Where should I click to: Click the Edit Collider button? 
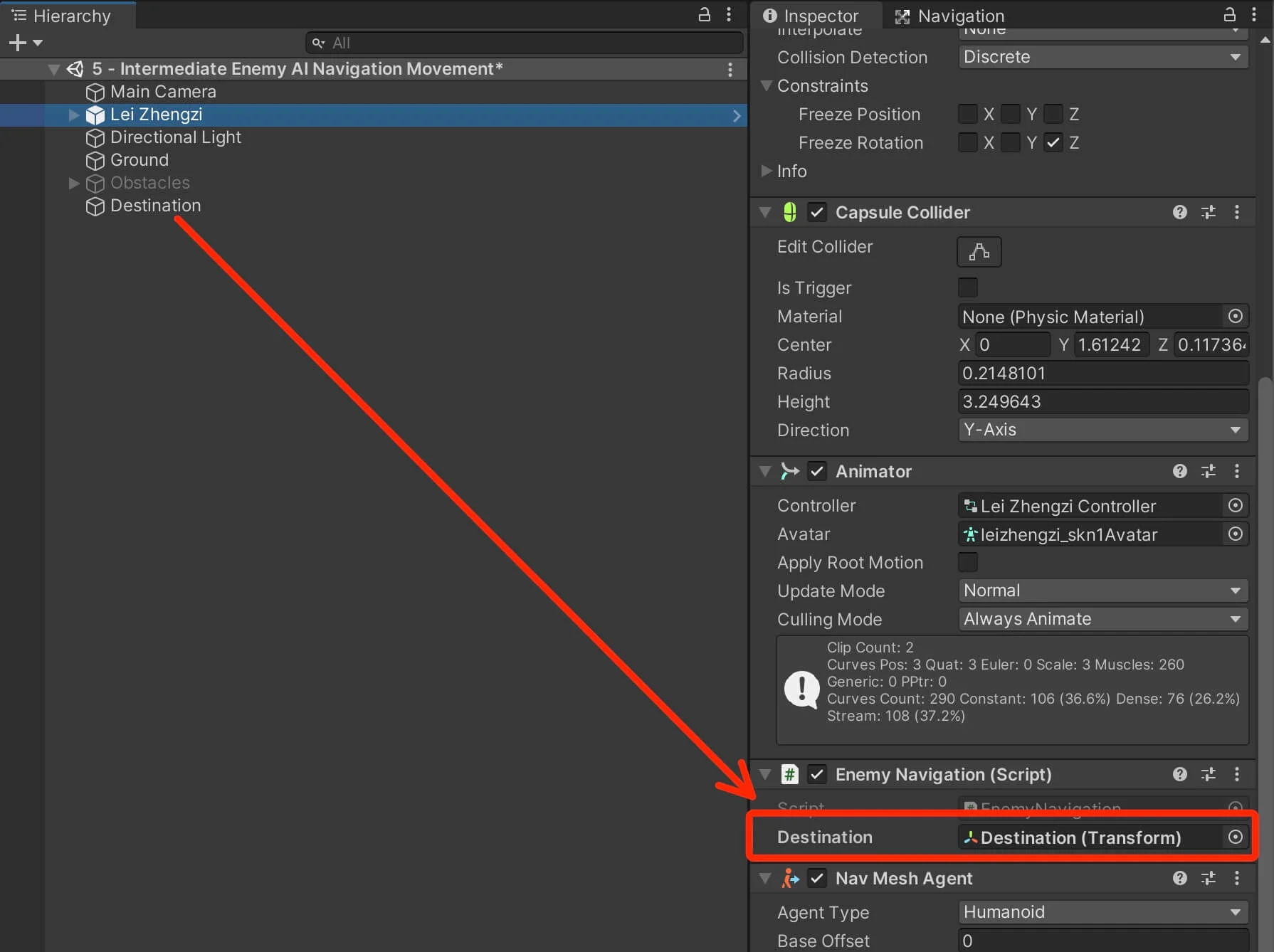(979, 252)
